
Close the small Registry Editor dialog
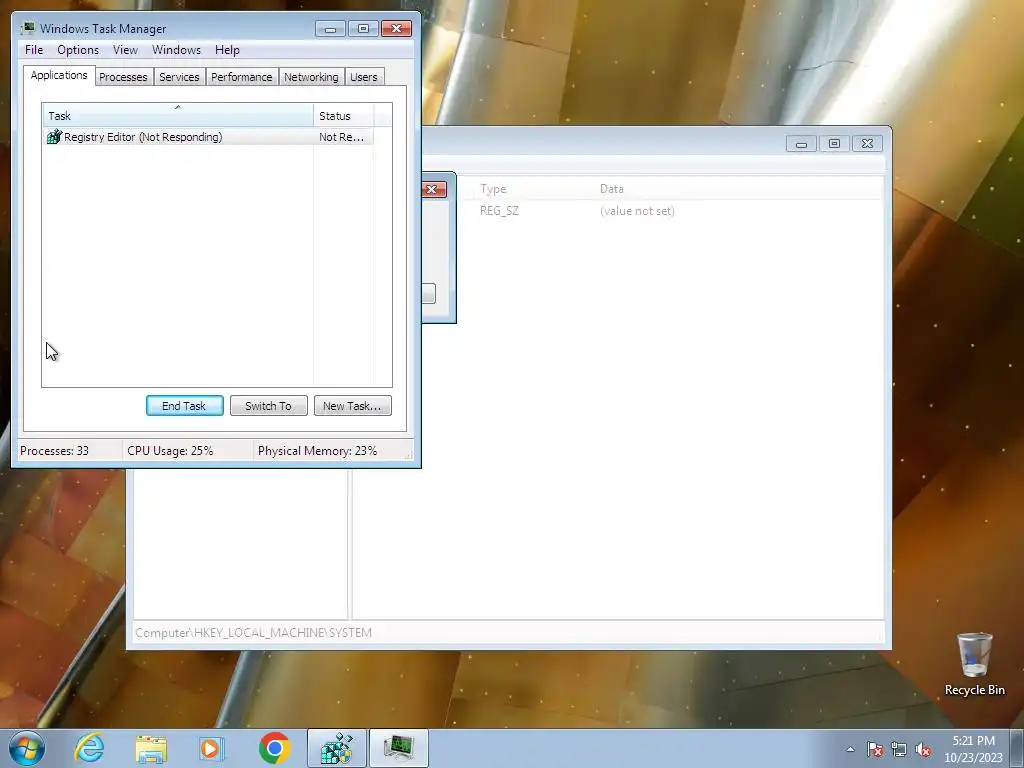coord(434,189)
